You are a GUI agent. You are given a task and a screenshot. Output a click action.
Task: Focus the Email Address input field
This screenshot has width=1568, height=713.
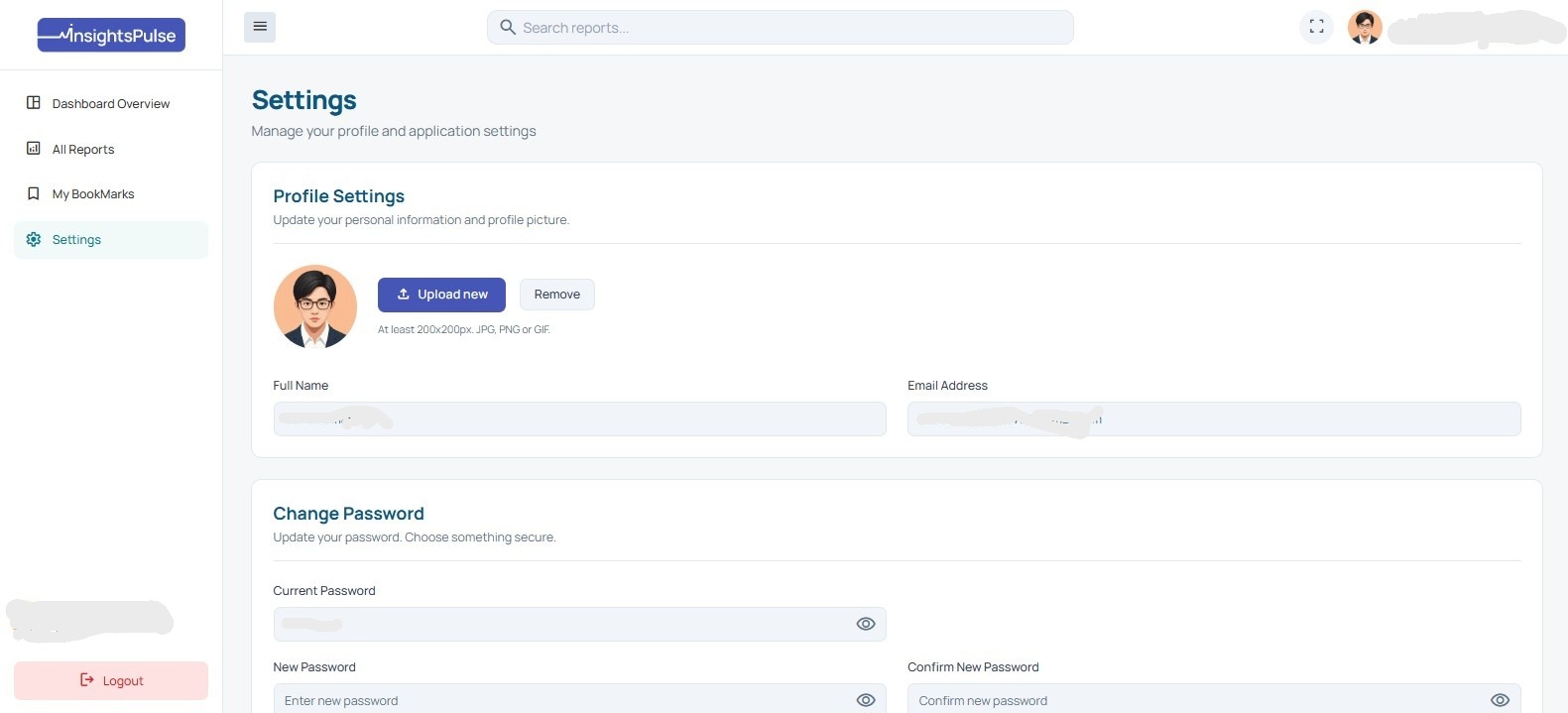click(1214, 418)
